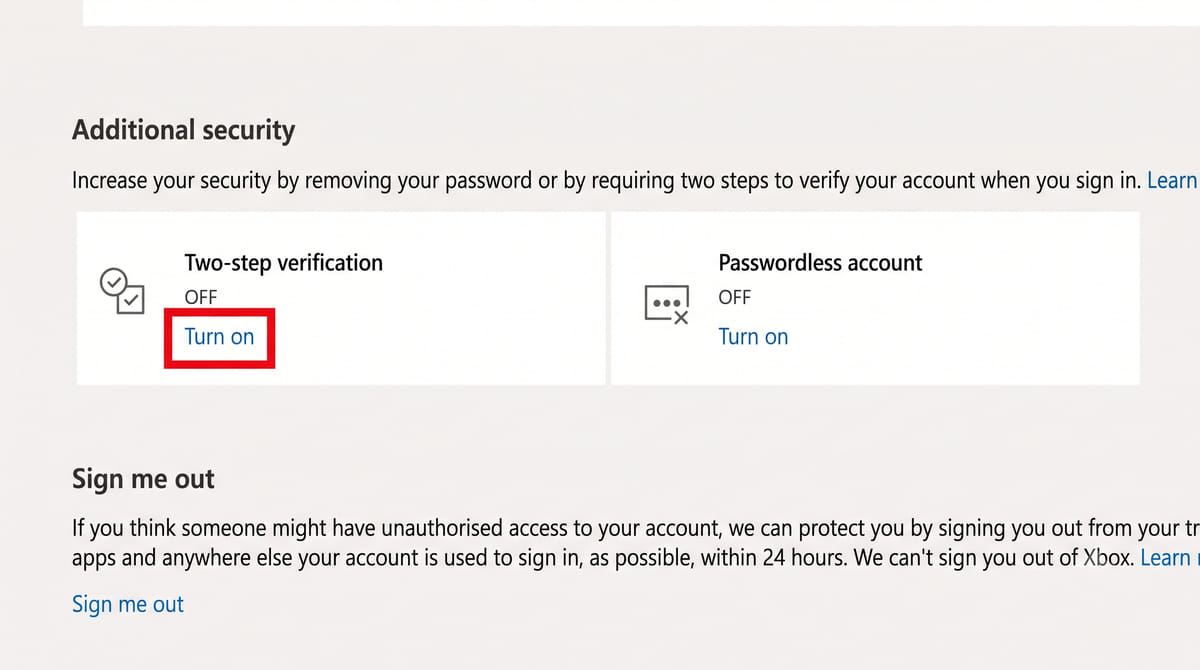Image resolution: width=1200 pixels, height=670 pixels.
Task: Click the blue Sign me out link
Action: 128,604
